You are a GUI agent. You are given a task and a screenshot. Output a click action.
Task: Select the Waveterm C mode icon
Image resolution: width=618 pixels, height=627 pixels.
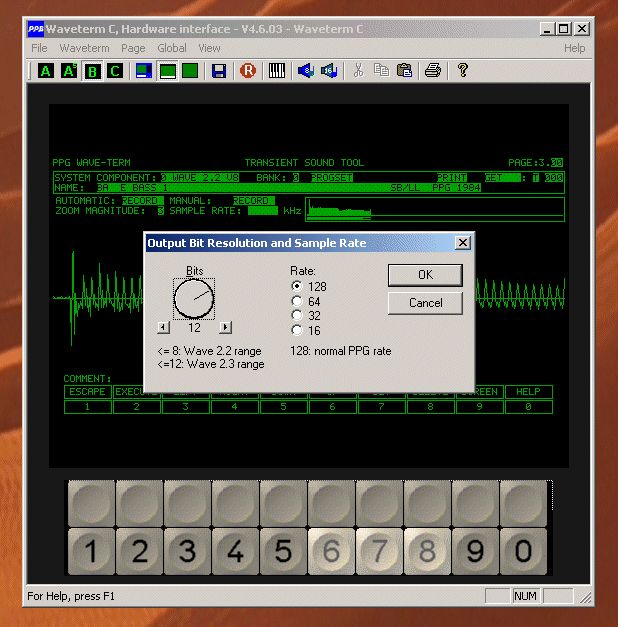pos(115,71)
